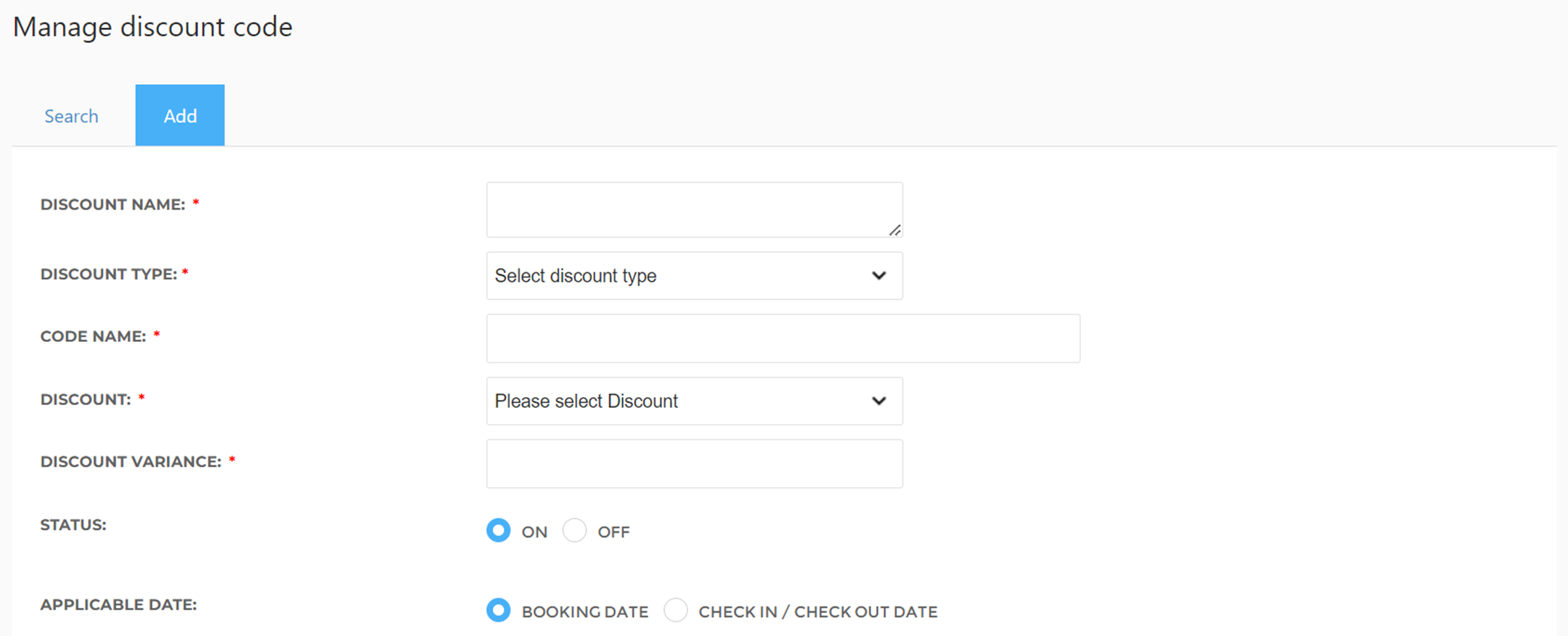
Task: Click the Discount Name text area
Action: [695, 210]
